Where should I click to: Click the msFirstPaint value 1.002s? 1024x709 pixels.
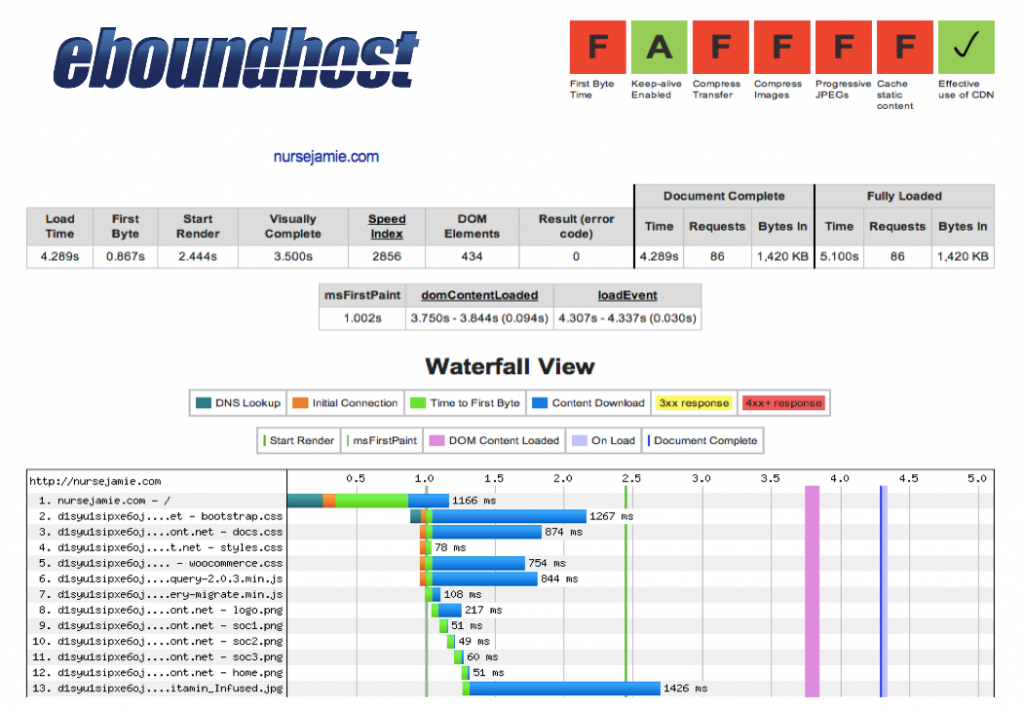[x=362, y=319]
